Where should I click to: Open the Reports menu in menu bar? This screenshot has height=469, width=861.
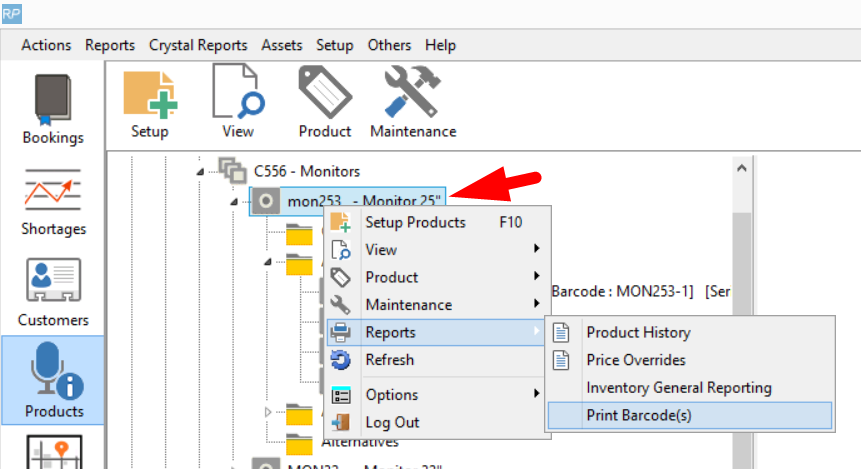110,45
